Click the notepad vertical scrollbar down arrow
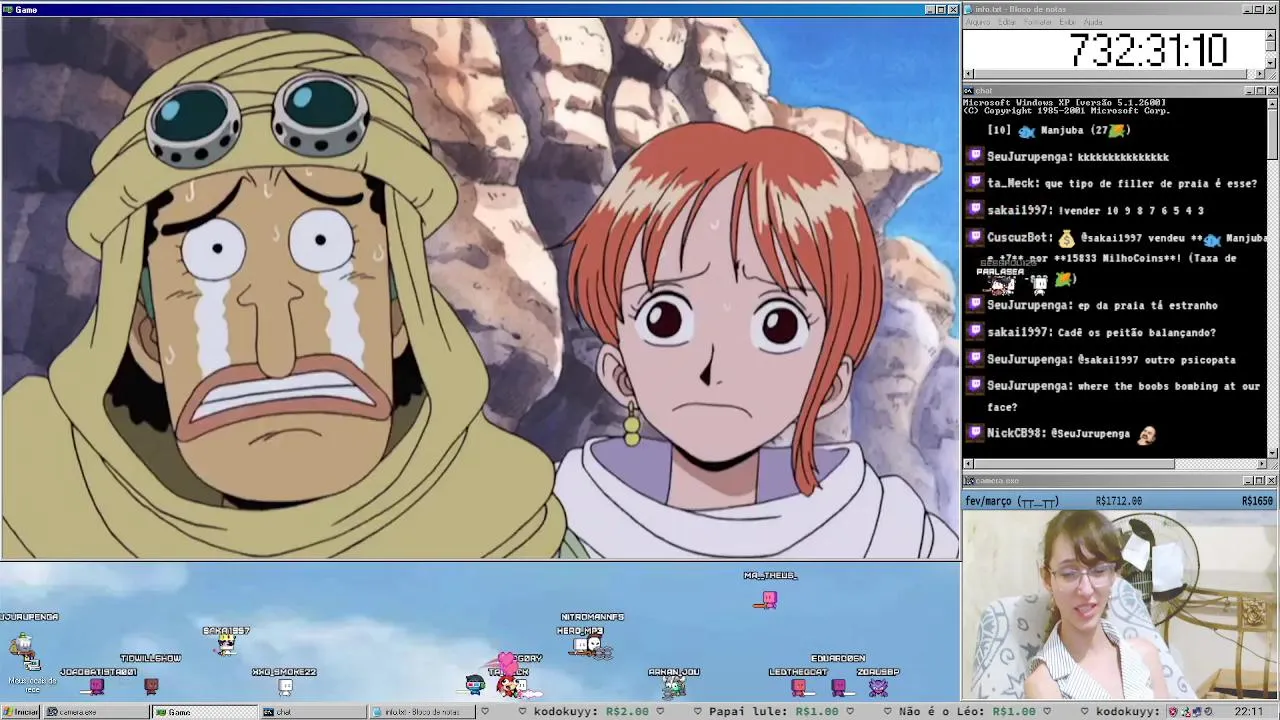1280x720 pixels. tap(1271, 63)
